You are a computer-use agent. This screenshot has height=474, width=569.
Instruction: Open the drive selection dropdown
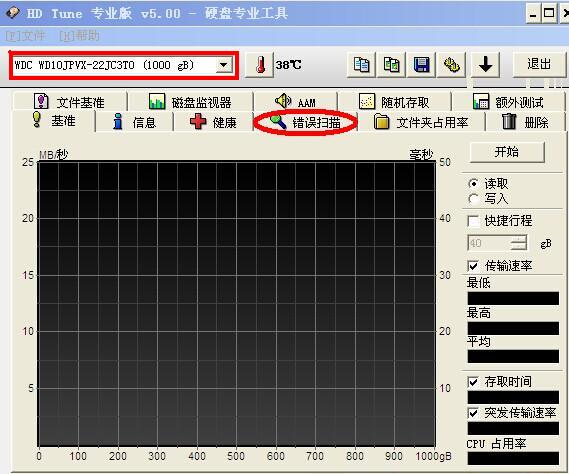tap(224, 65)
